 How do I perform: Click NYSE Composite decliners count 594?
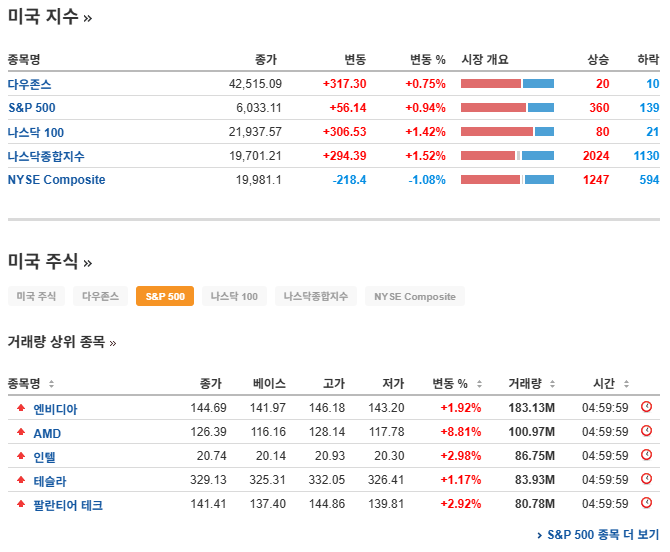point(649,180)
